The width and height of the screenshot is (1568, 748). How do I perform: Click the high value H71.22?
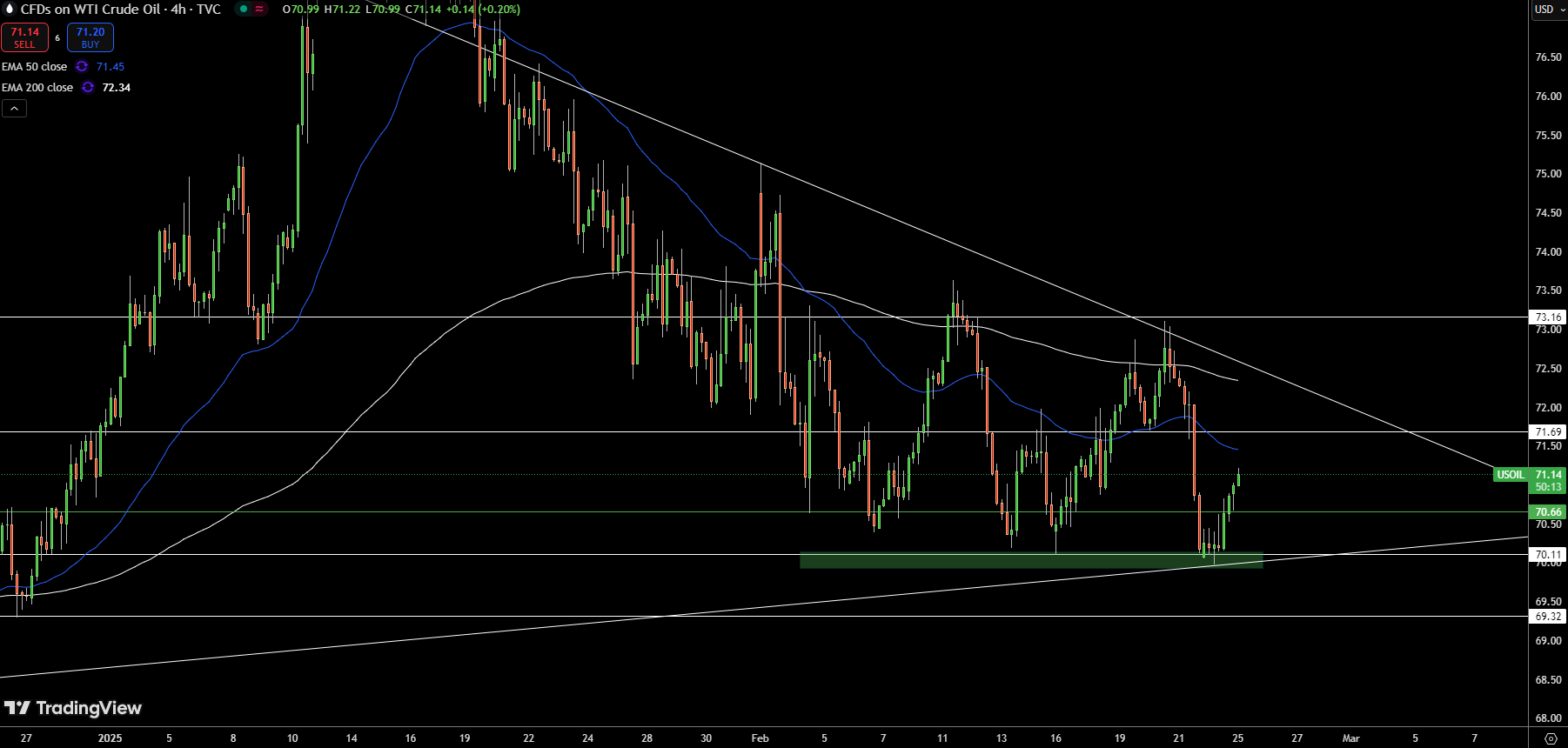[x=342, y=10]
